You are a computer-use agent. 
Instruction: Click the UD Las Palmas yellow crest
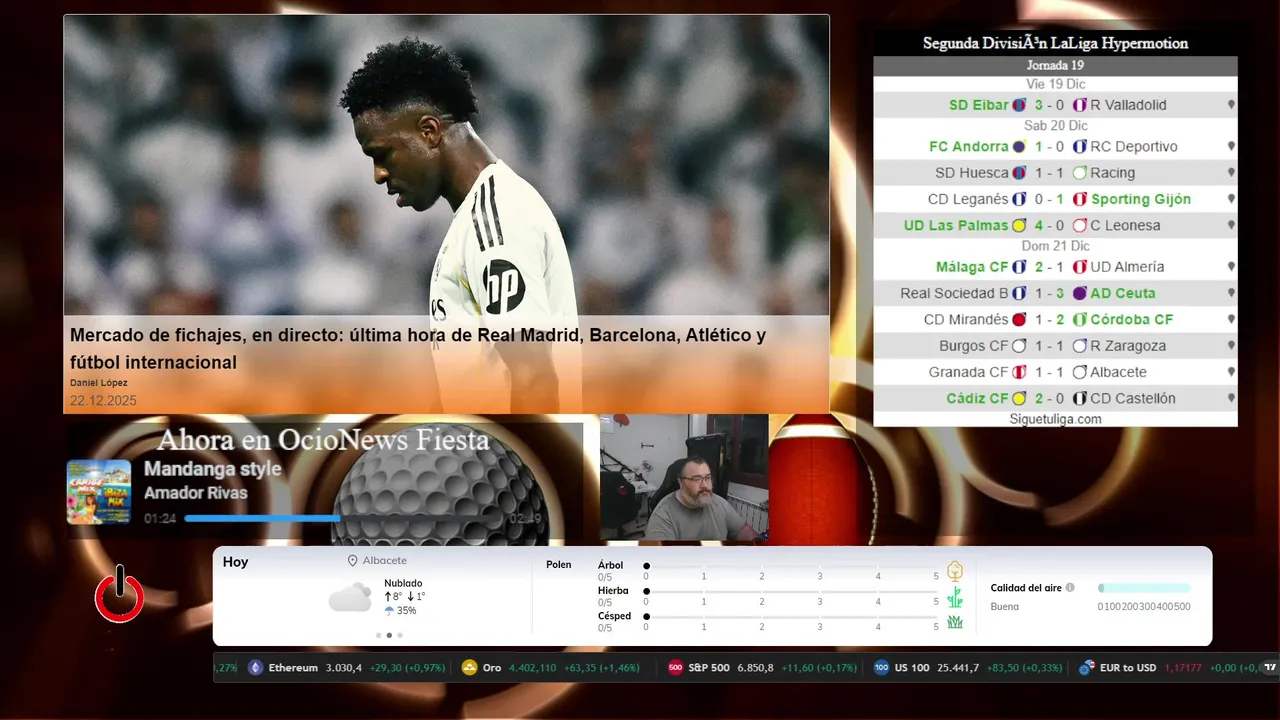[1019, 226]
